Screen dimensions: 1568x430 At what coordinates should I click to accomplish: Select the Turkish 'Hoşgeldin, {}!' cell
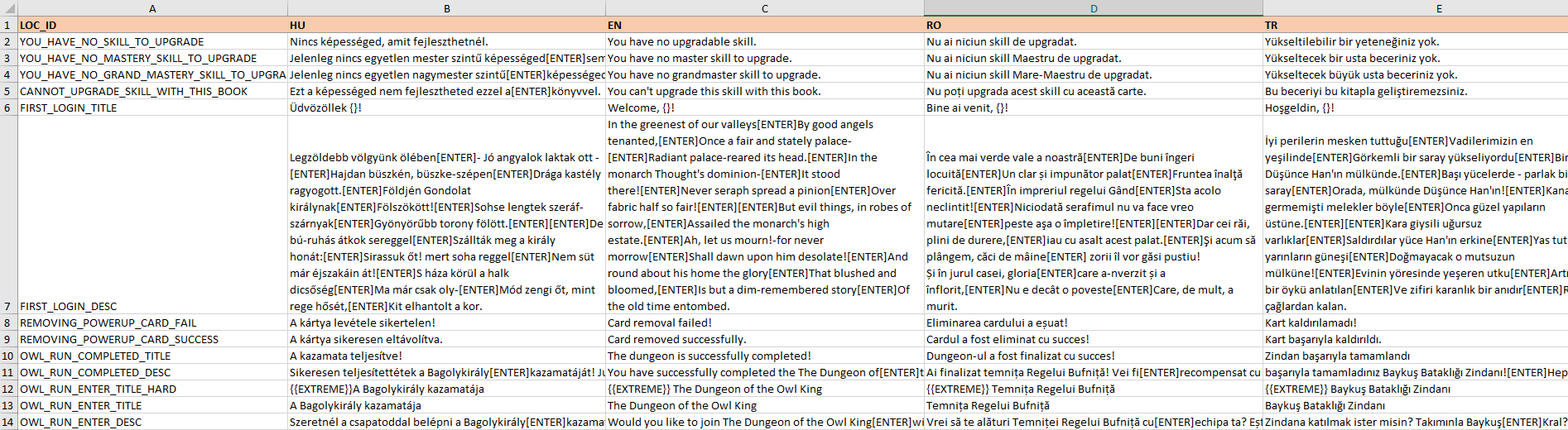pos(1416,107)
